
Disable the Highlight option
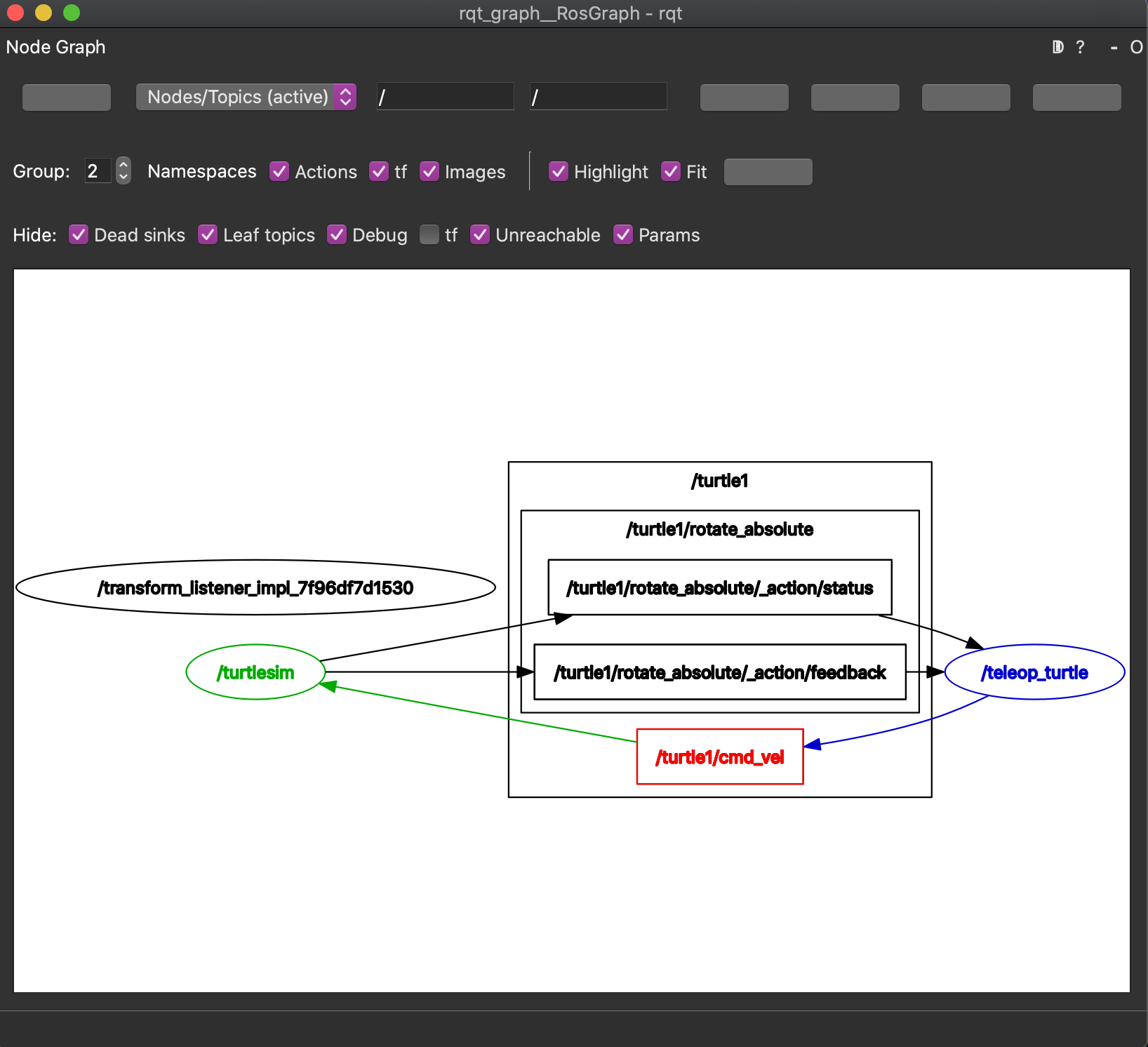(x=559, y=171)
